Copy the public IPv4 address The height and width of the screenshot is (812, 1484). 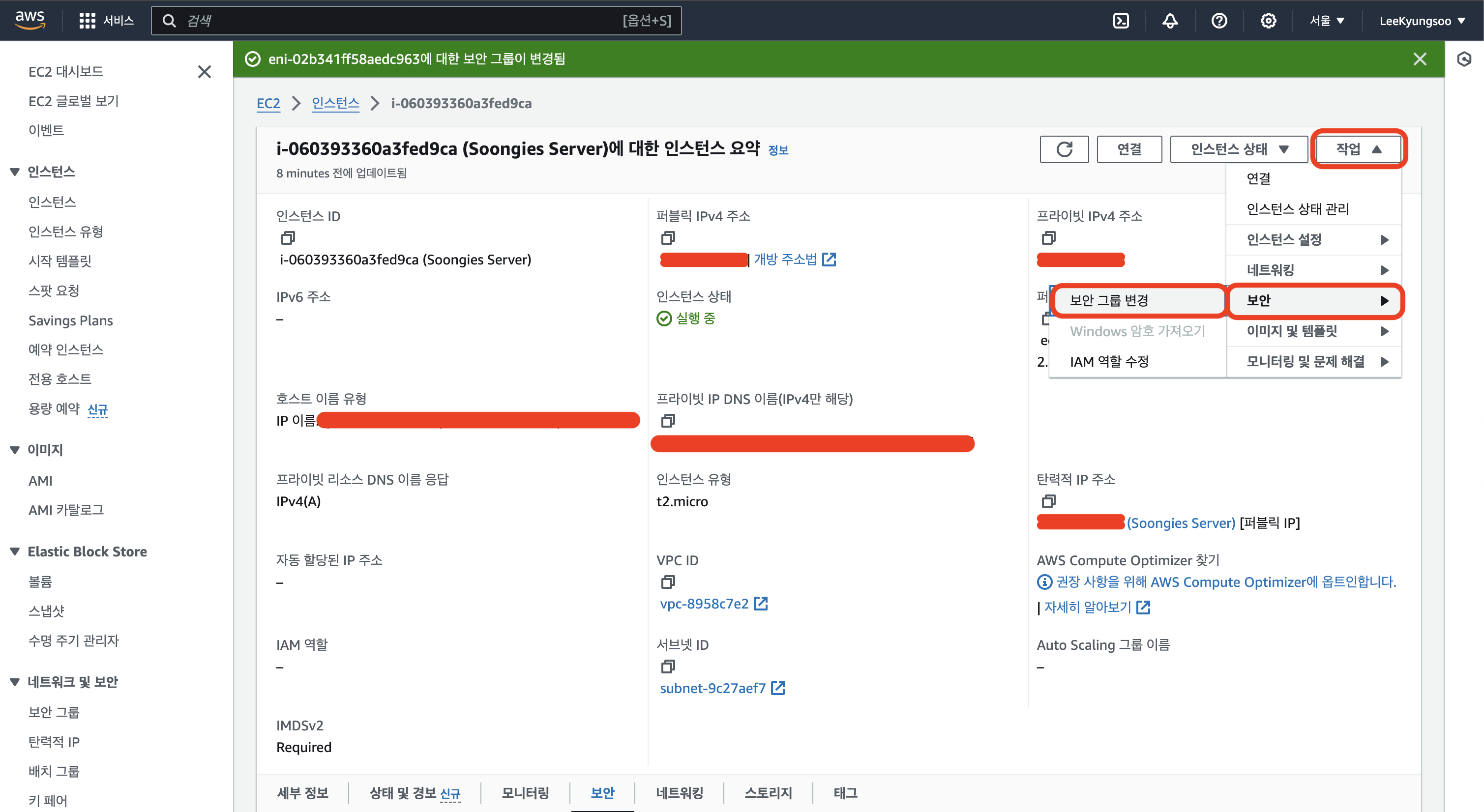coord(668,237)
